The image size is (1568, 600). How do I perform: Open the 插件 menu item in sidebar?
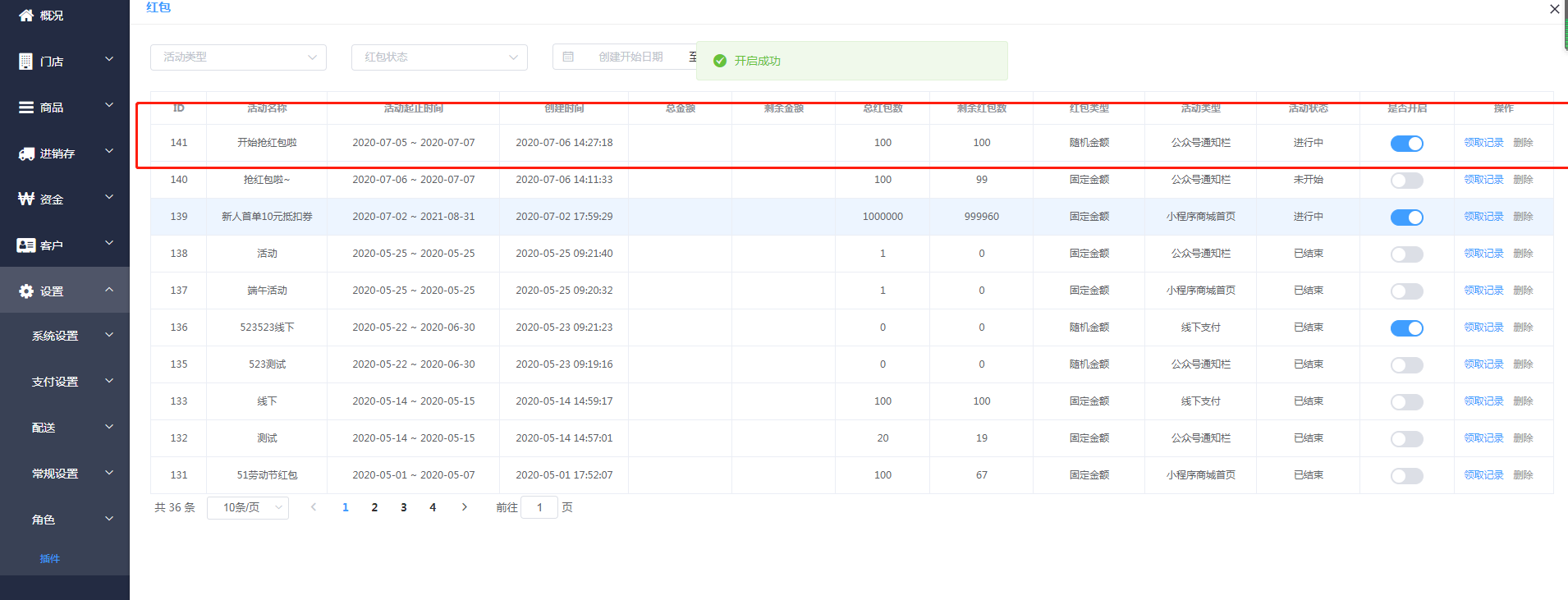[x=50, y=559]
